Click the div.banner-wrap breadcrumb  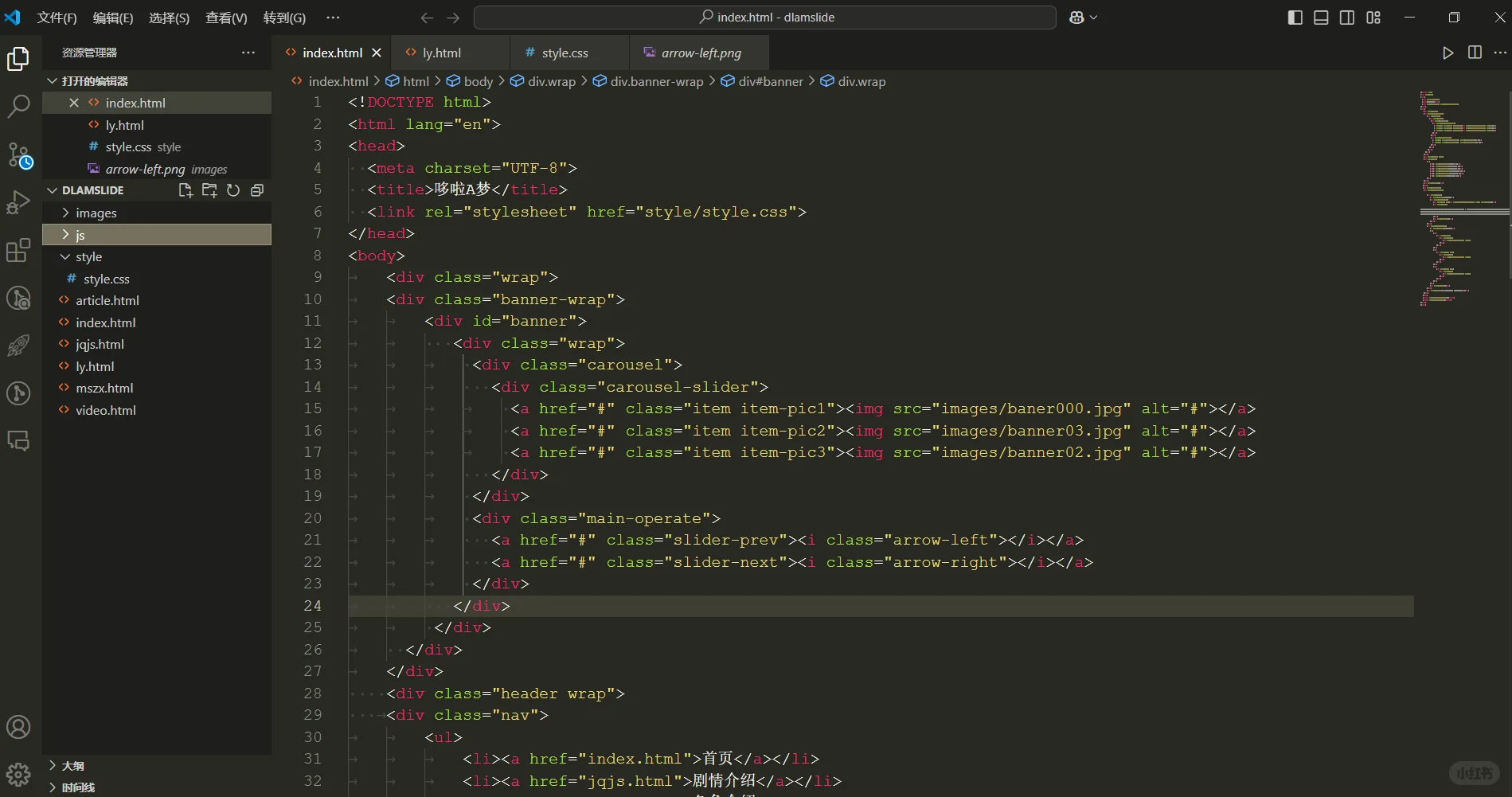[647, 81]
